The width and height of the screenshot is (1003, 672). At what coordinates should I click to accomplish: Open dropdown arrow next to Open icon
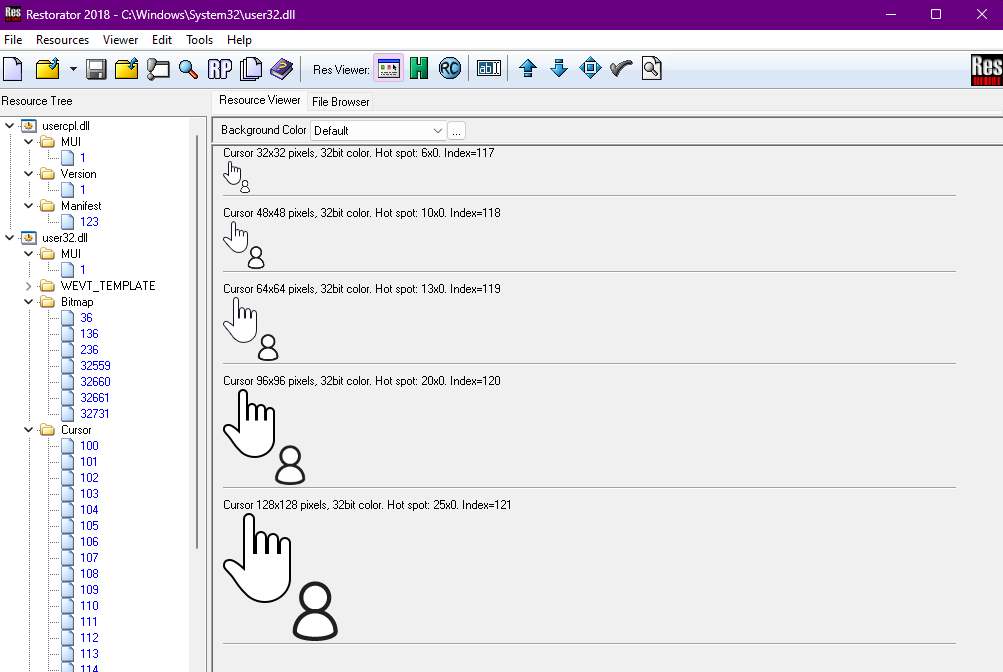point(73,68)
